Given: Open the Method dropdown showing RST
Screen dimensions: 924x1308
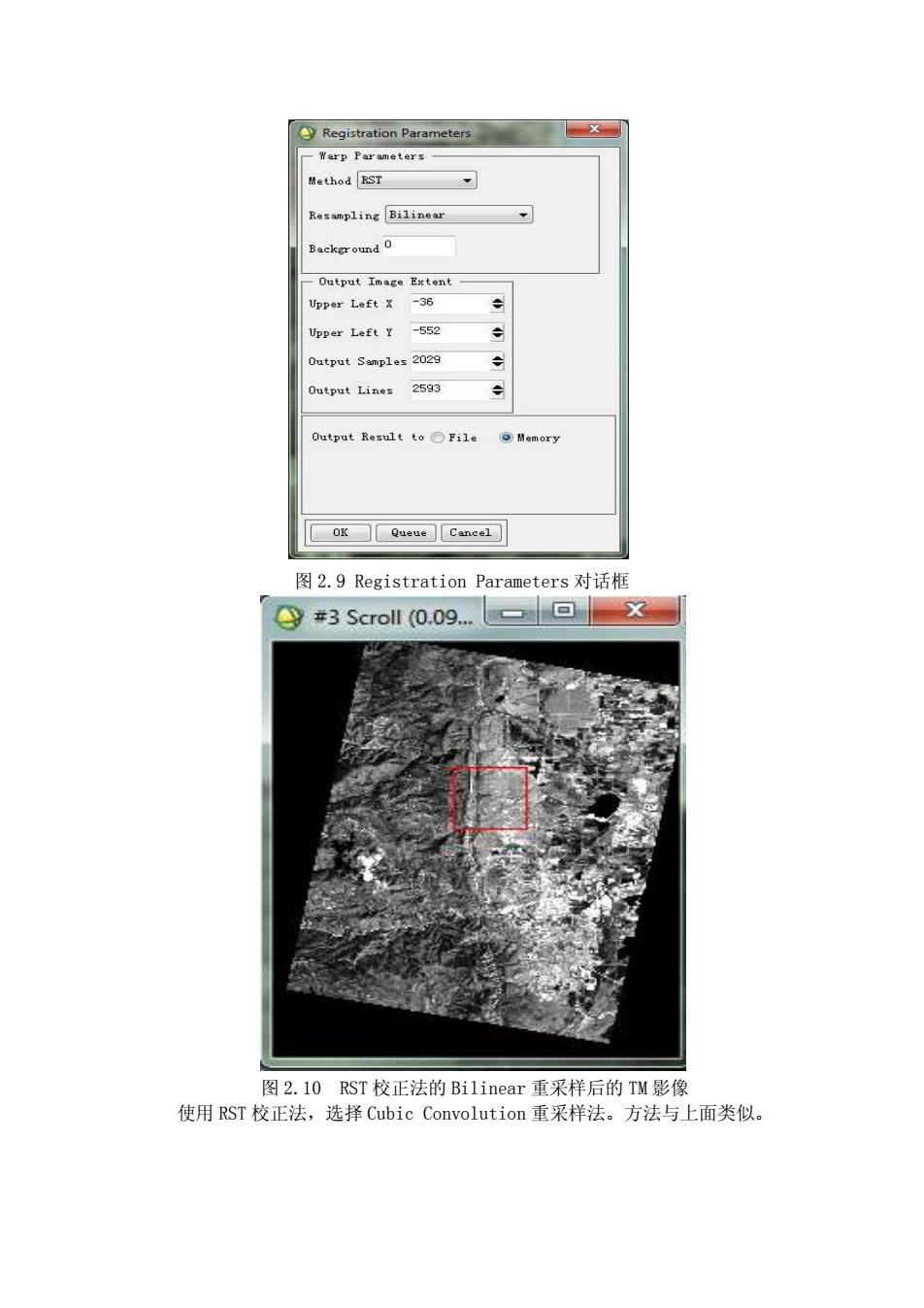Looking at the screenshot, I should point(416,181).
